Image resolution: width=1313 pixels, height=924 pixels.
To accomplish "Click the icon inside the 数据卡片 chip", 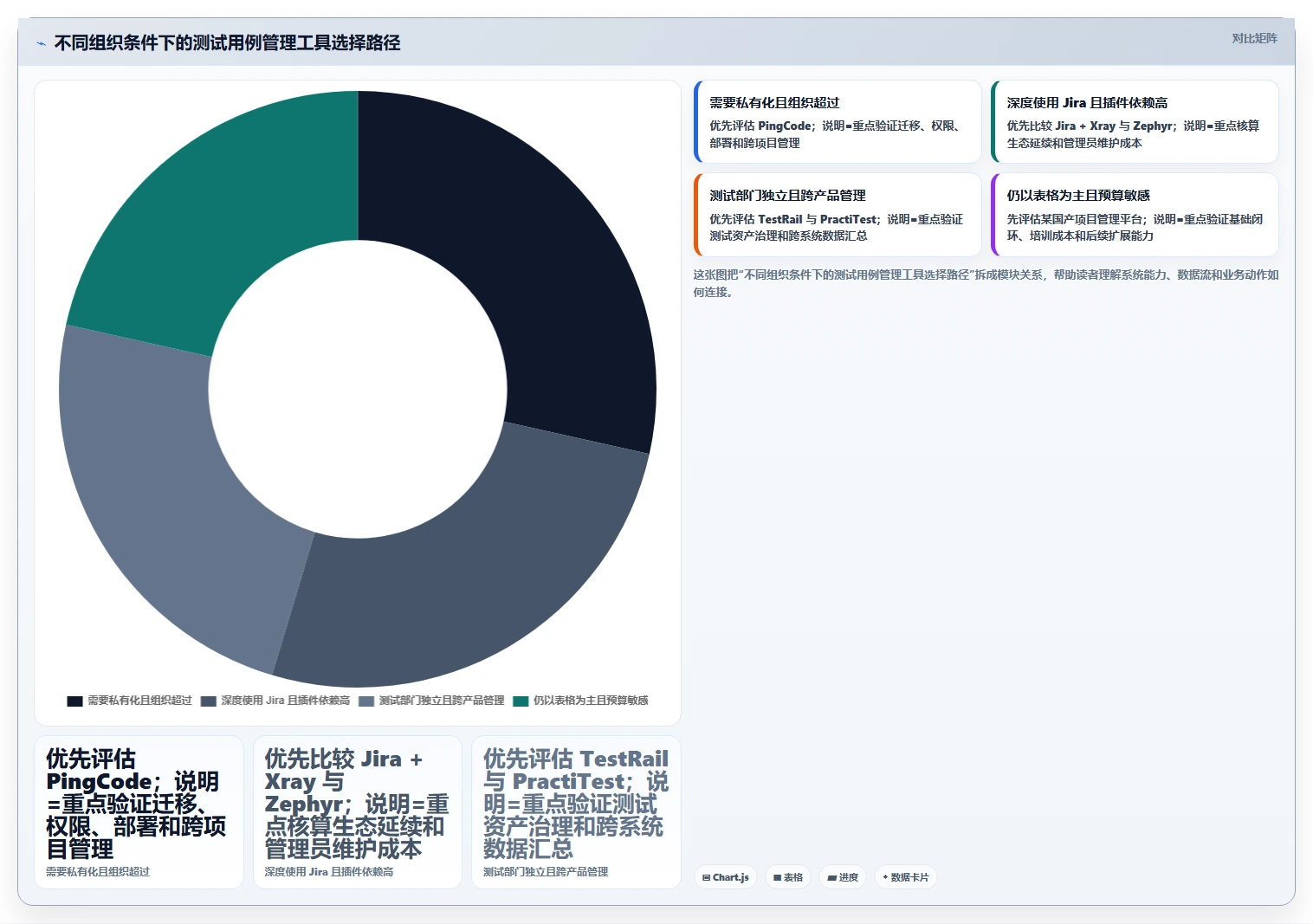I will pos(885,877).
